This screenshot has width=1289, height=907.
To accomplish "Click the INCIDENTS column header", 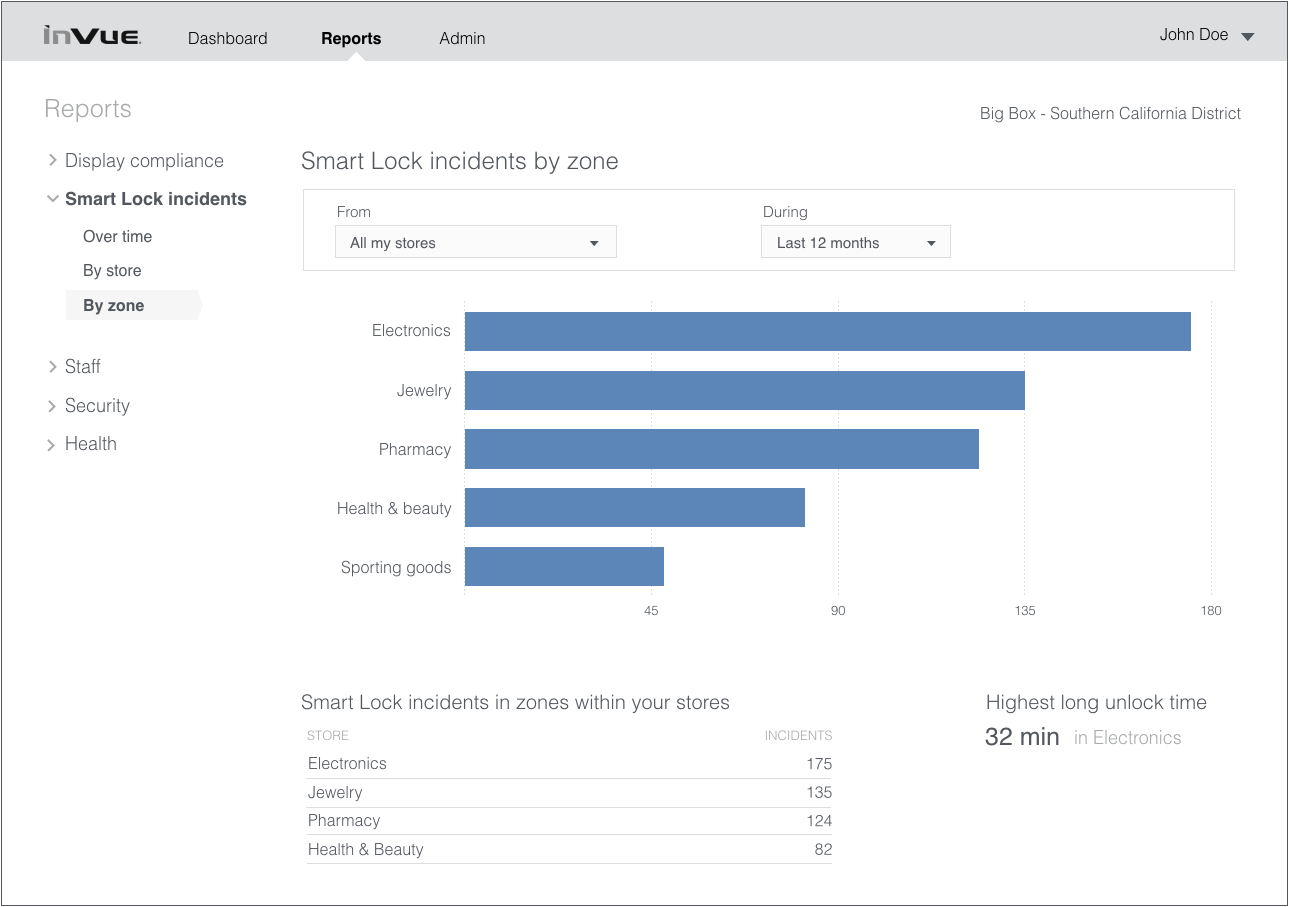I will (x=798, y=736).
